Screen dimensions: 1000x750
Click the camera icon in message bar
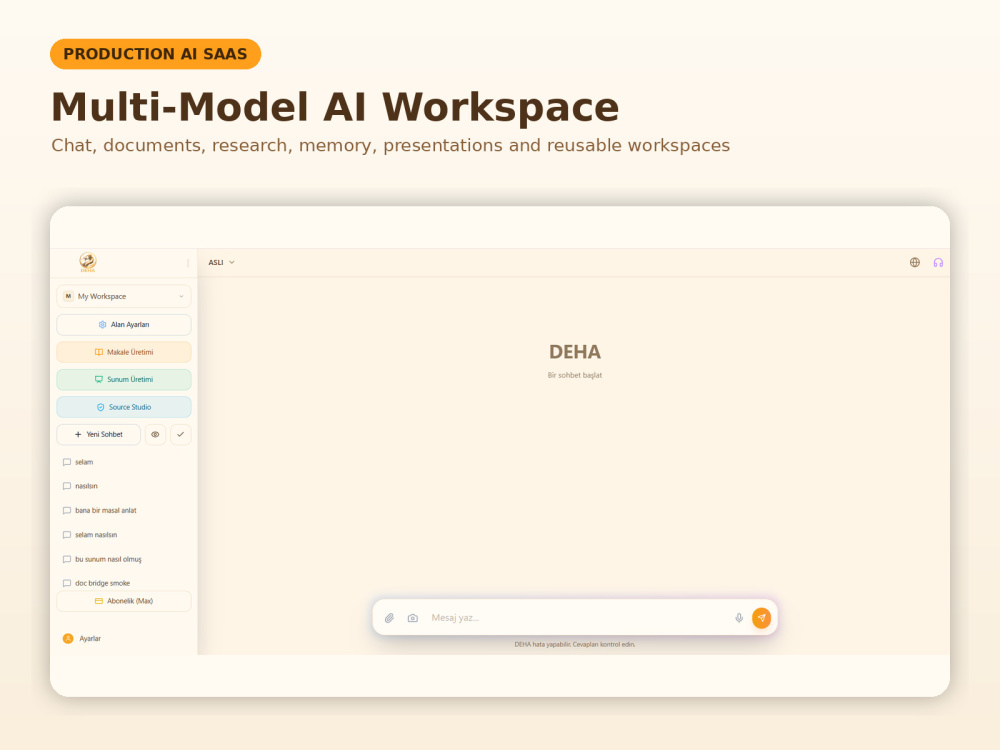pos(413,618)
